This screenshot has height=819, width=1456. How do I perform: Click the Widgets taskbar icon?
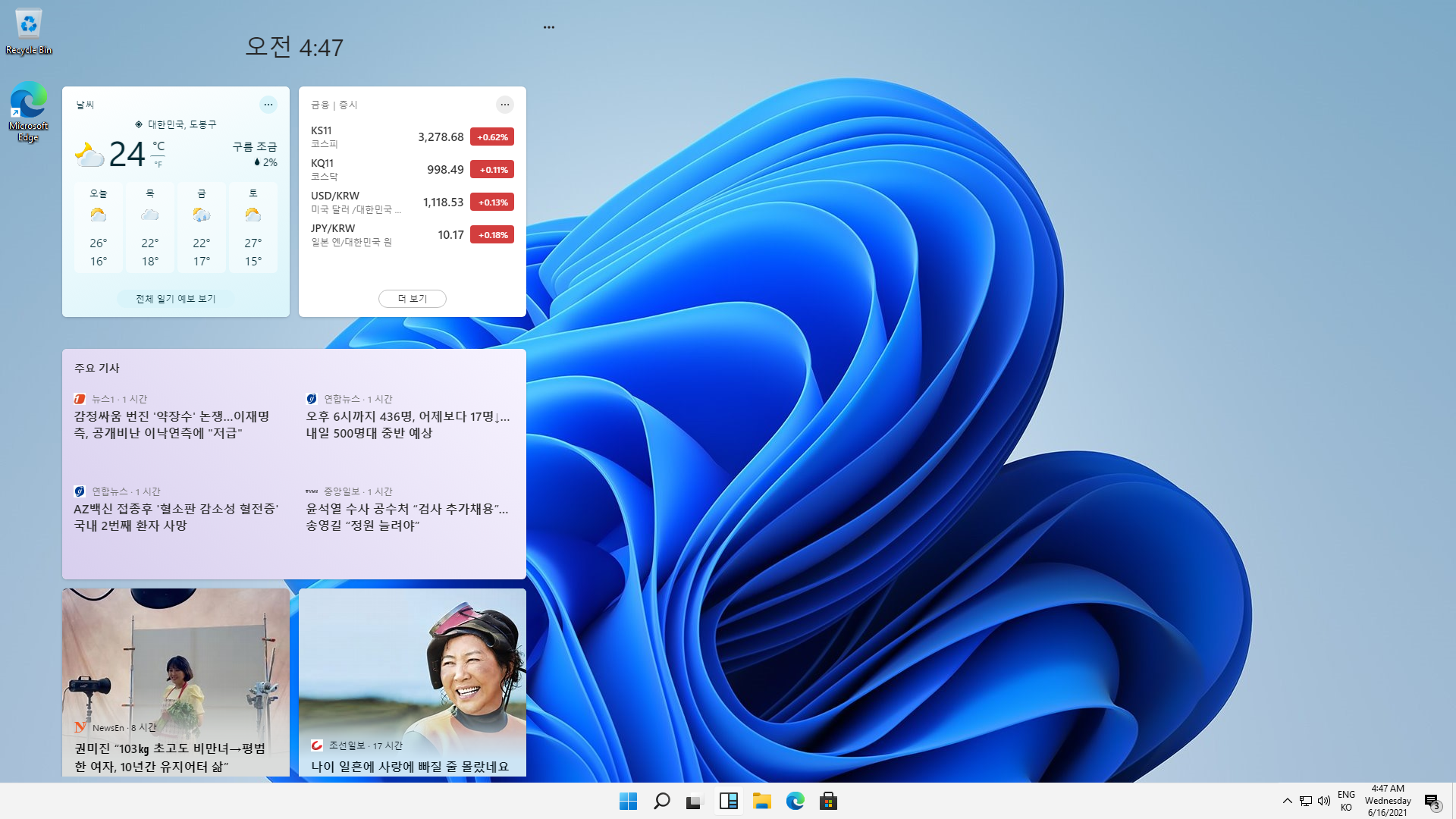pos(729,801)
